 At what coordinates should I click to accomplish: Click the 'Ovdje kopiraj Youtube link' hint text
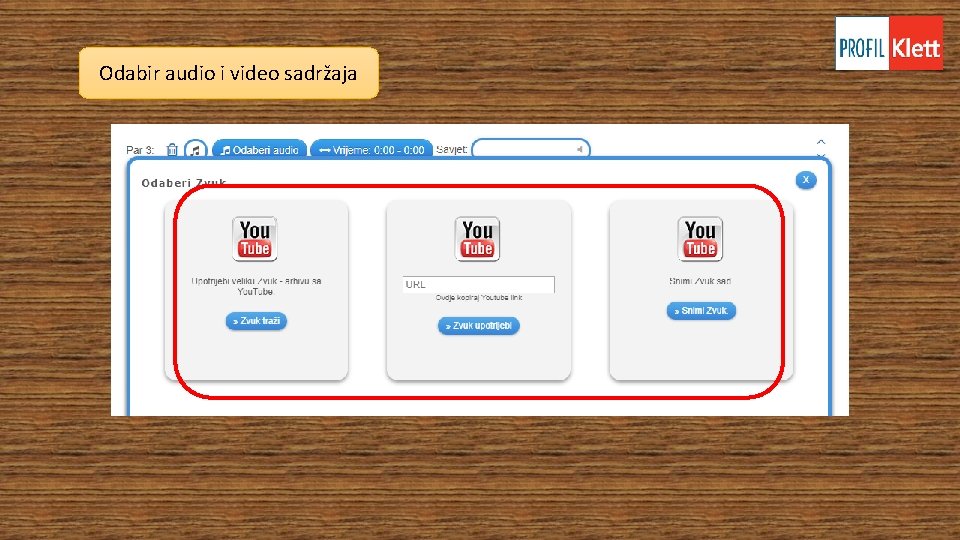tap(479, 298)
